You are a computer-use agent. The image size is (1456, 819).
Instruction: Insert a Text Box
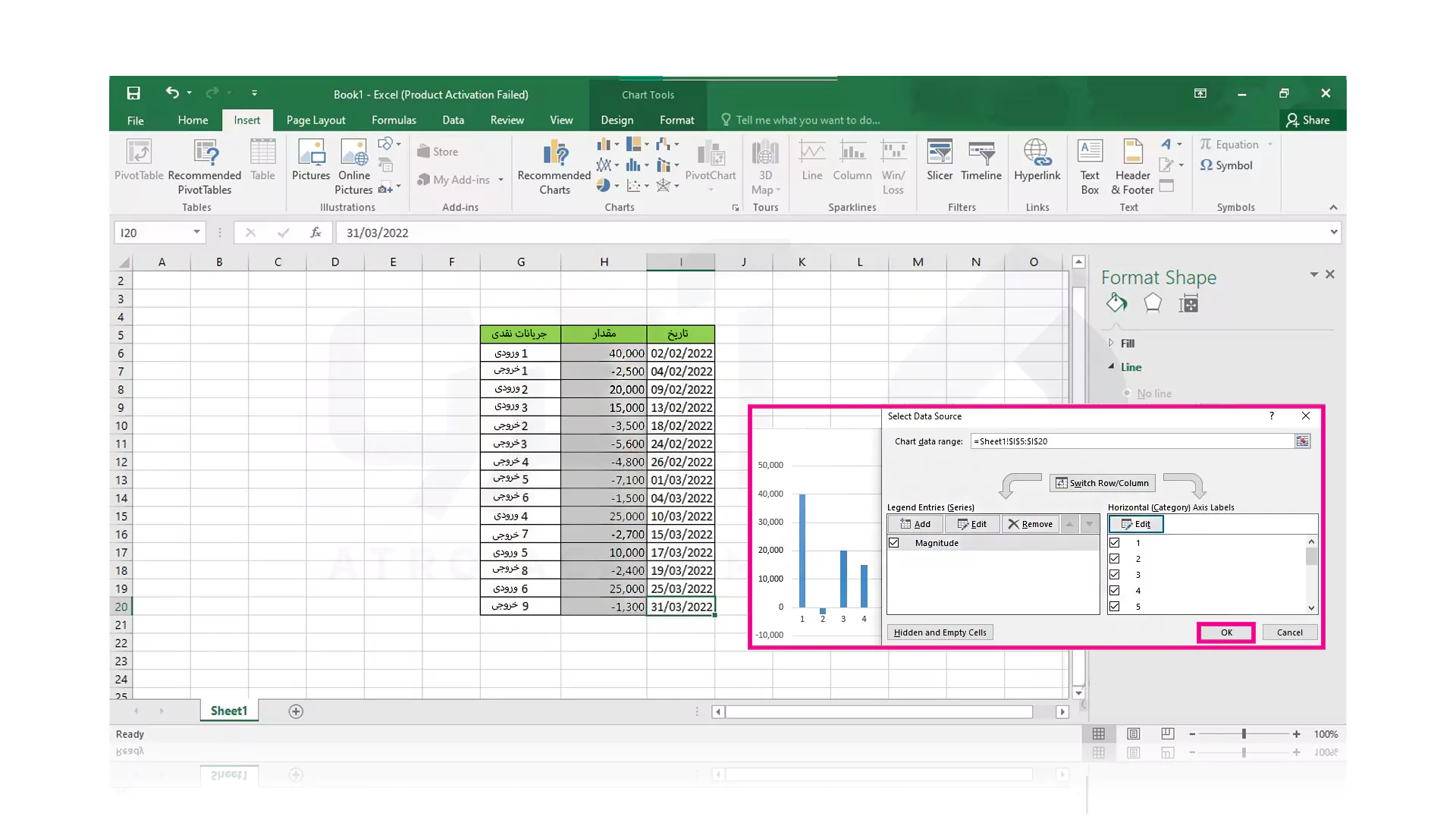click(1090, 167)
